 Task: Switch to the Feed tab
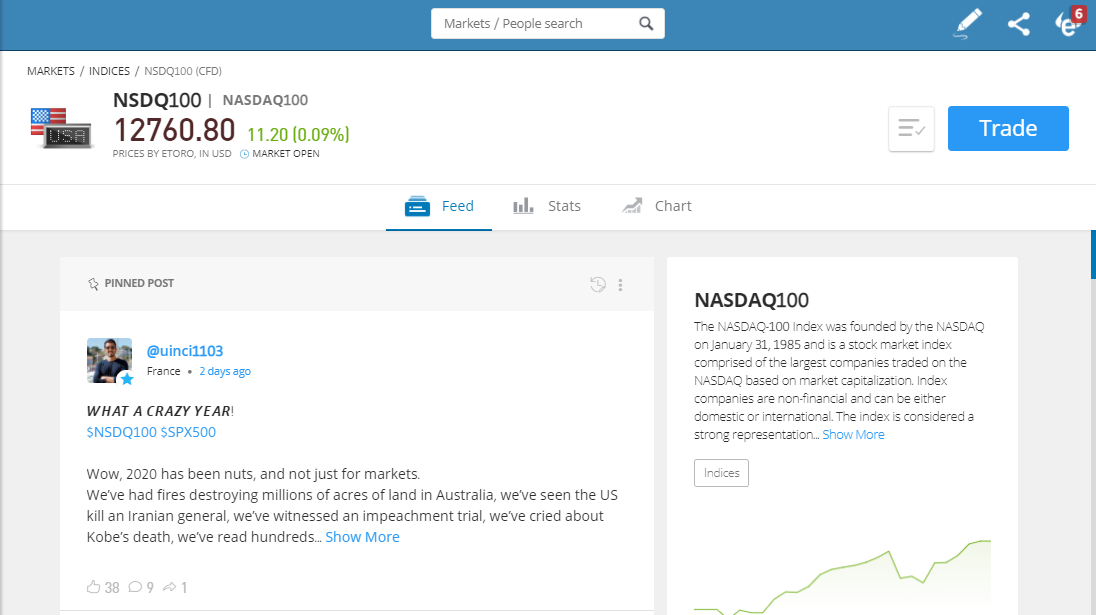(x=439, y=206)
